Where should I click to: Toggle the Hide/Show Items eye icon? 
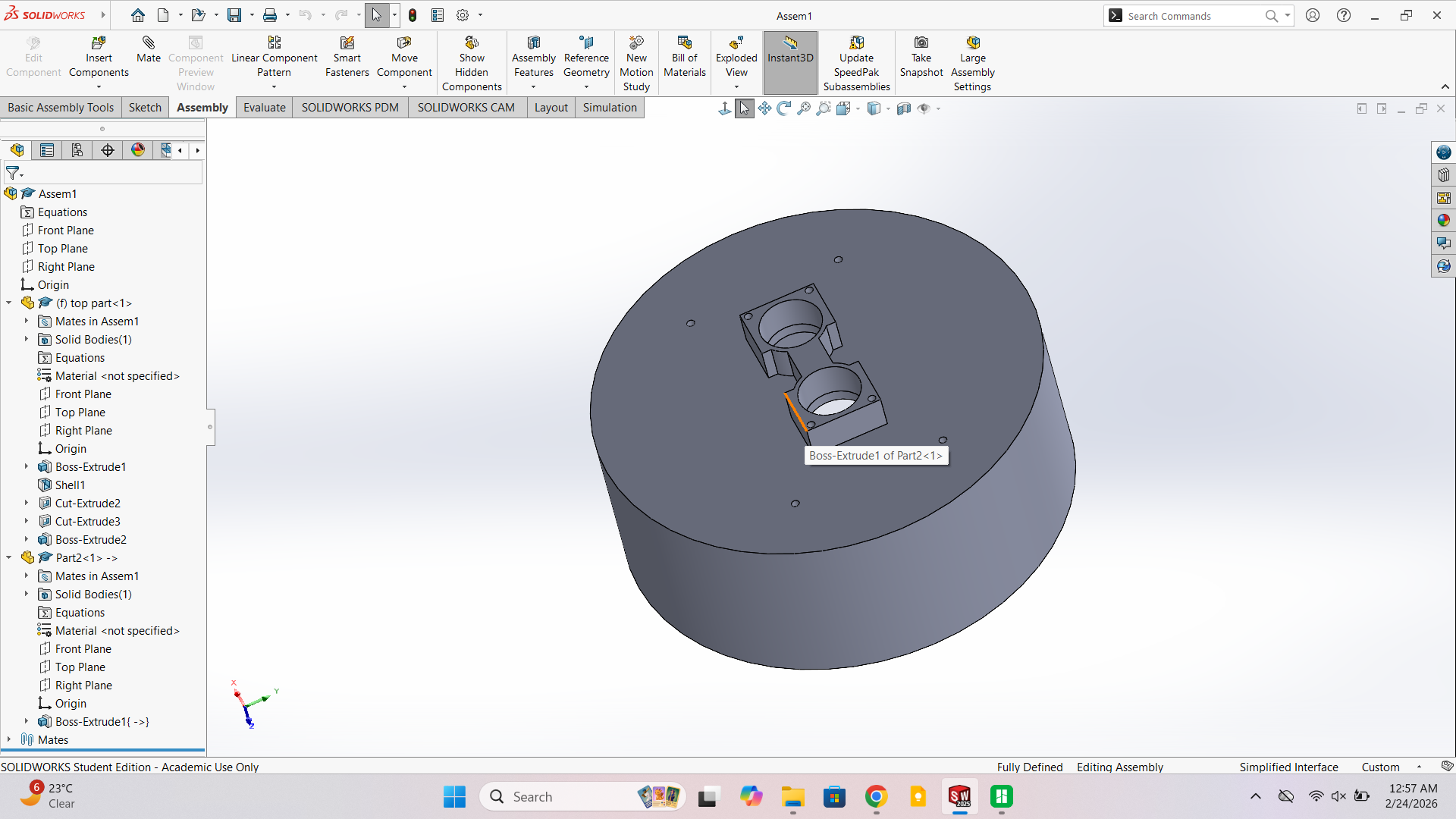tap(924, 108)
